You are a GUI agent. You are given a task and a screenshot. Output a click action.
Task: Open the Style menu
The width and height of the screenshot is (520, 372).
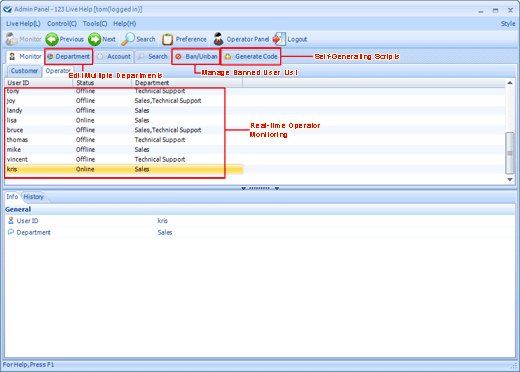(x=508, y=24)
